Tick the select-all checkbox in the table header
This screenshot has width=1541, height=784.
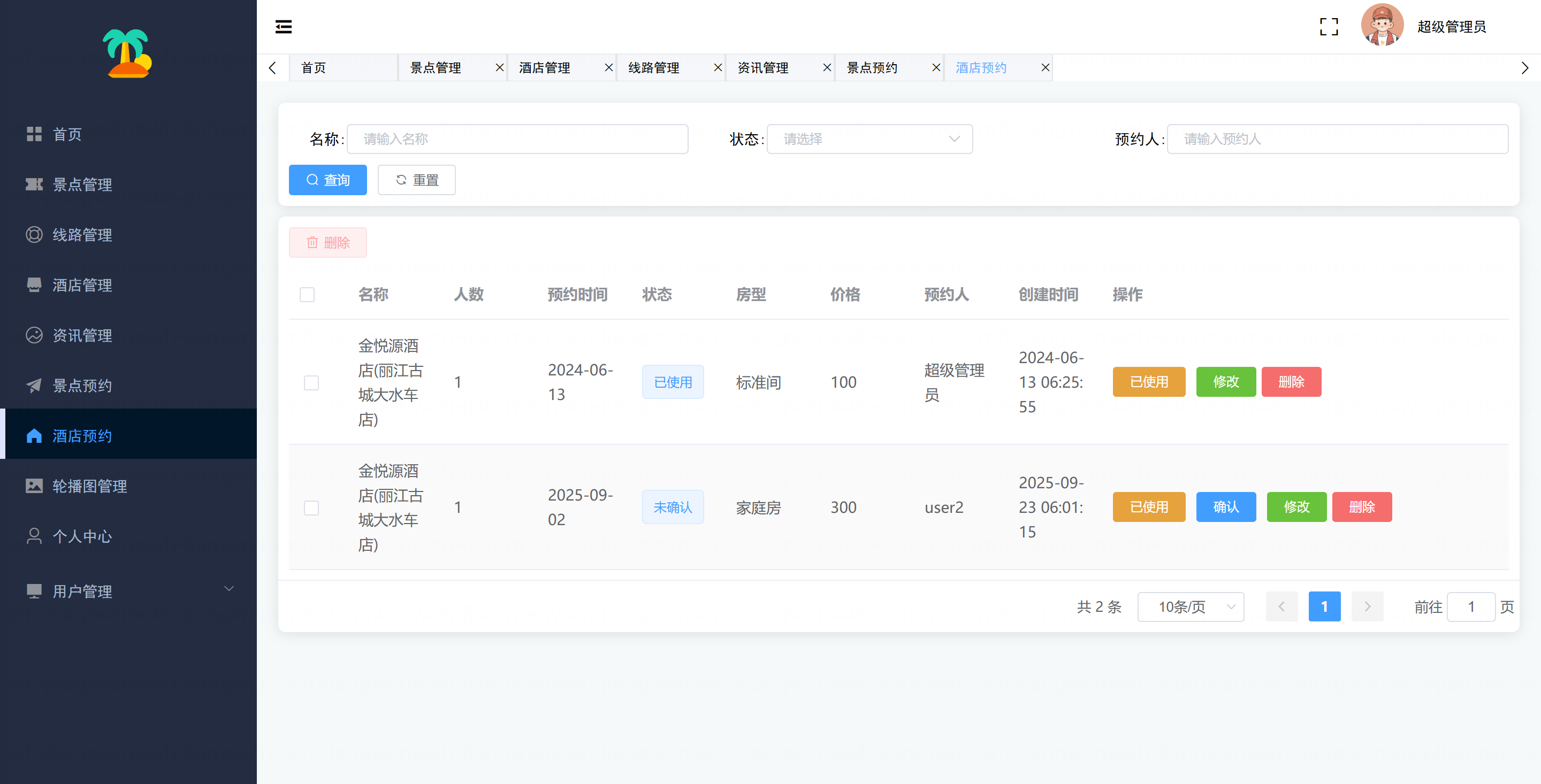[x=307, y=295]
